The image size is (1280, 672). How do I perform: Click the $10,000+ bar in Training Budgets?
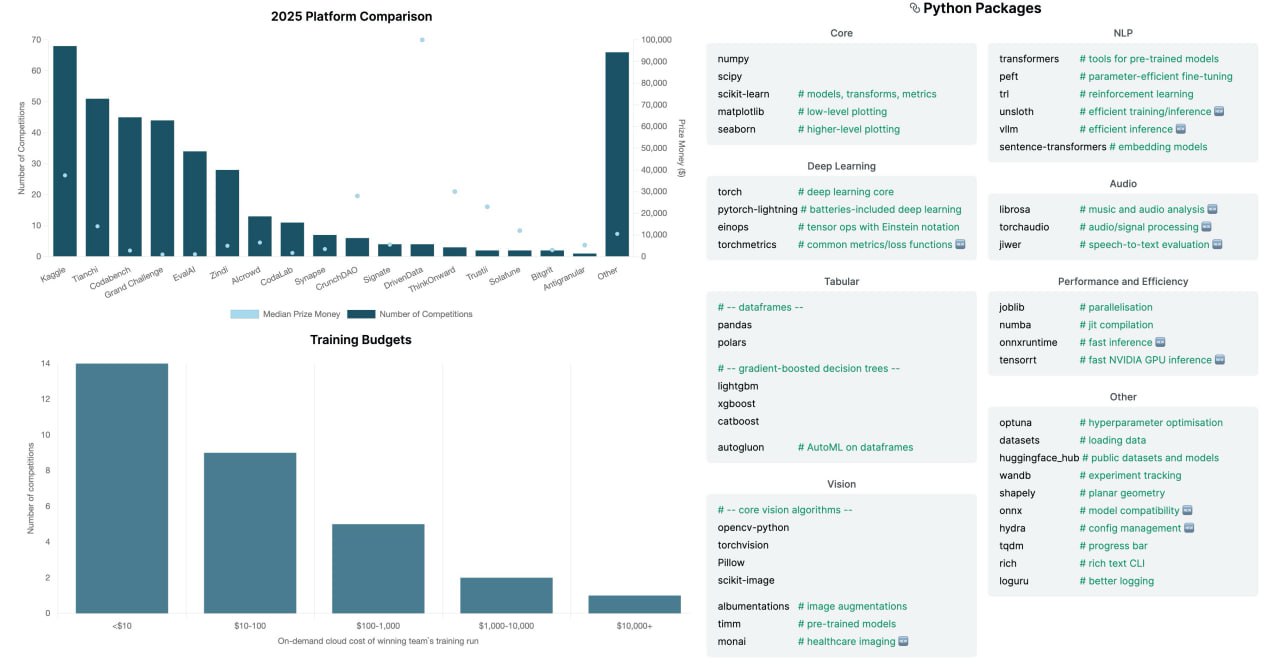[x=634, y=604]
